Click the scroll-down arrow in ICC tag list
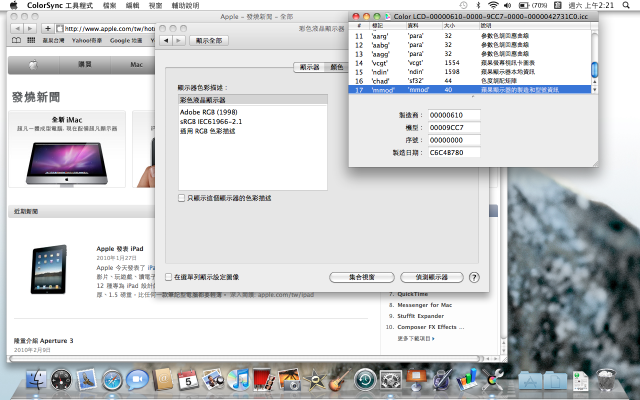The image size is (640, 400). (594, 89)
